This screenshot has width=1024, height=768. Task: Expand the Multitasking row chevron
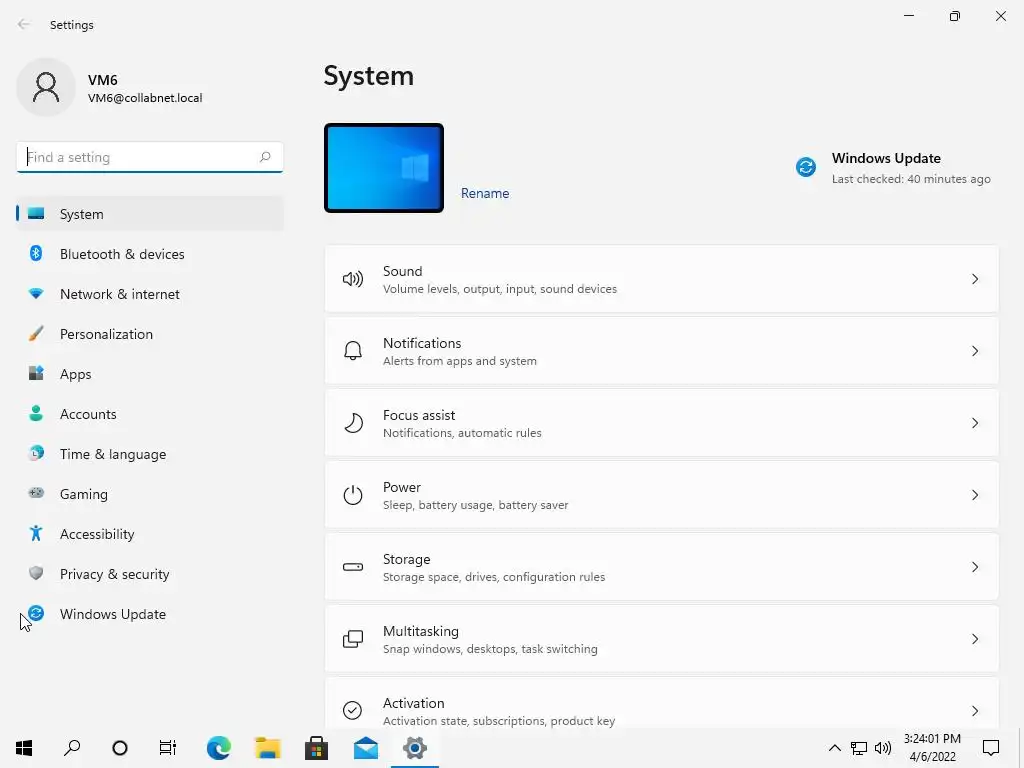(x=974, y=639)
